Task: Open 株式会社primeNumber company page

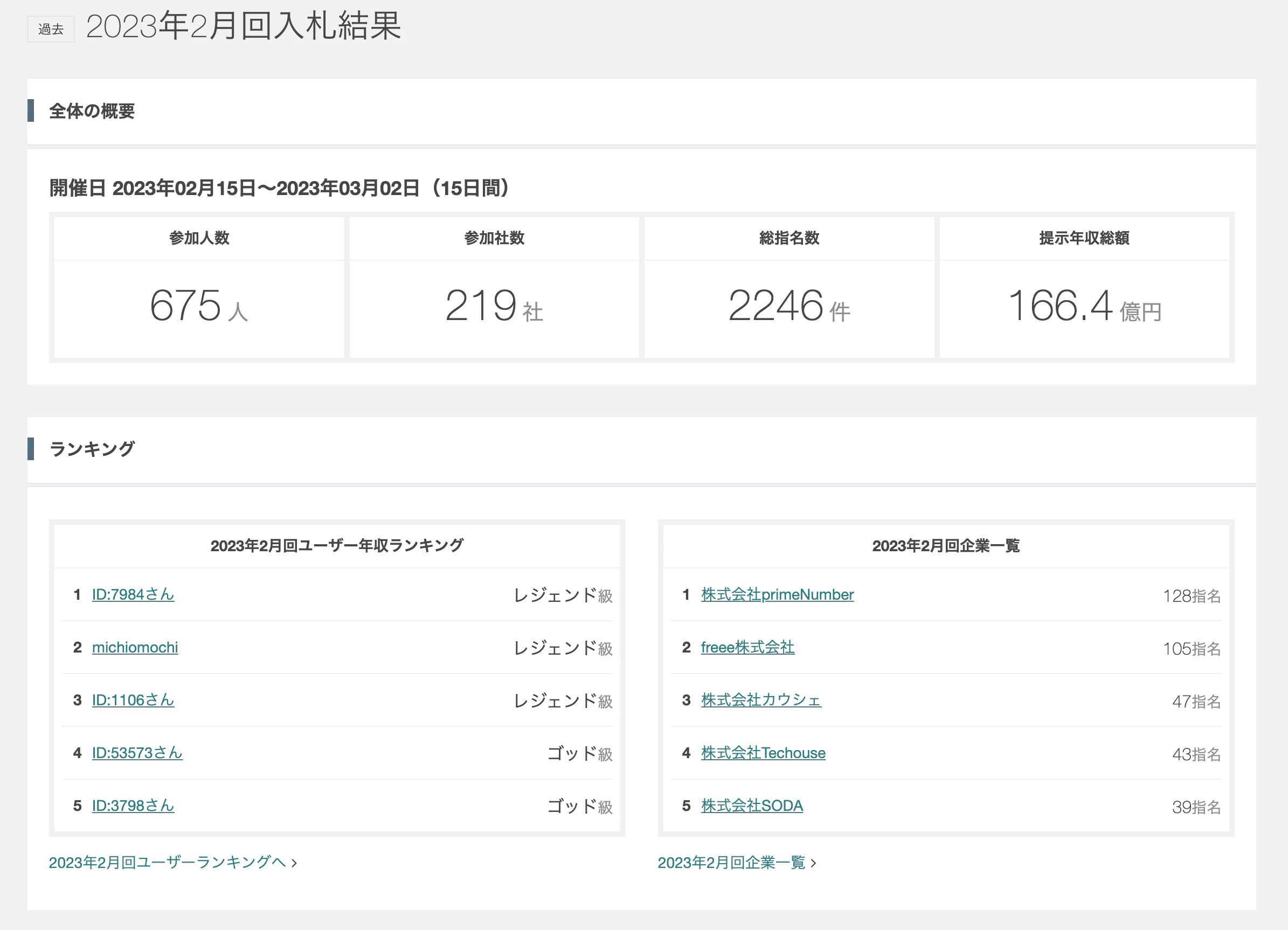Action: (x=778, y=594)
